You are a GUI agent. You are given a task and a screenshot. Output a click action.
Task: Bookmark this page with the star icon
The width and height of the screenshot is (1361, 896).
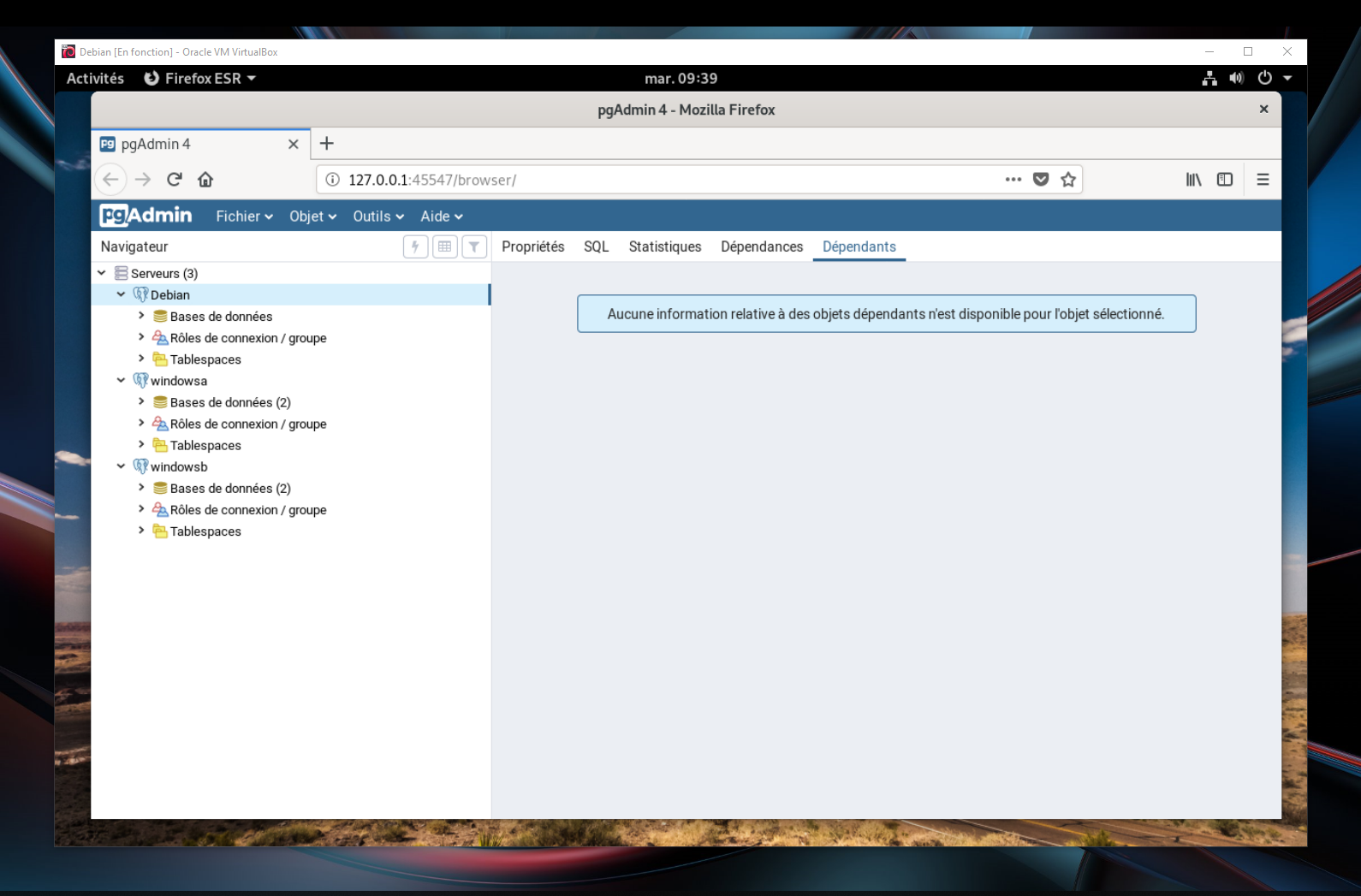coord(1068,180)
